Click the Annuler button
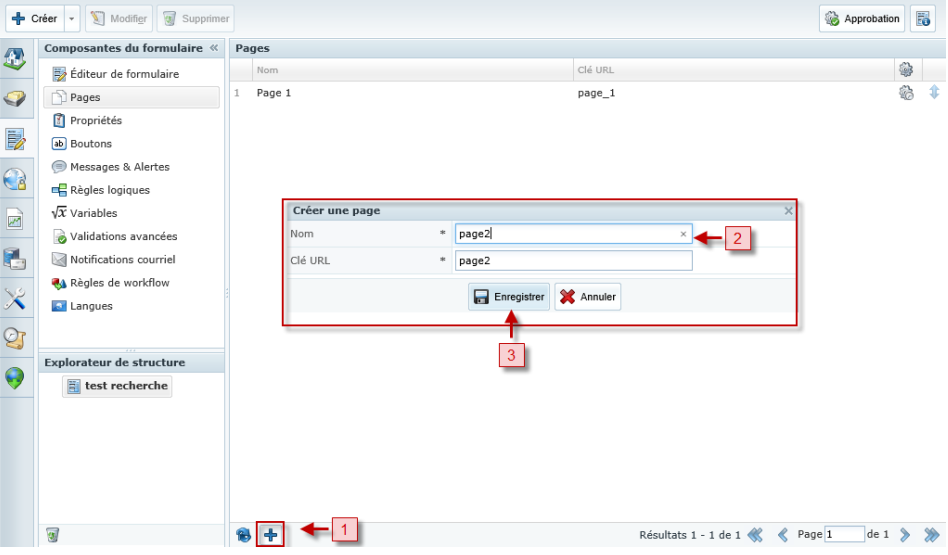 [588, 297]
